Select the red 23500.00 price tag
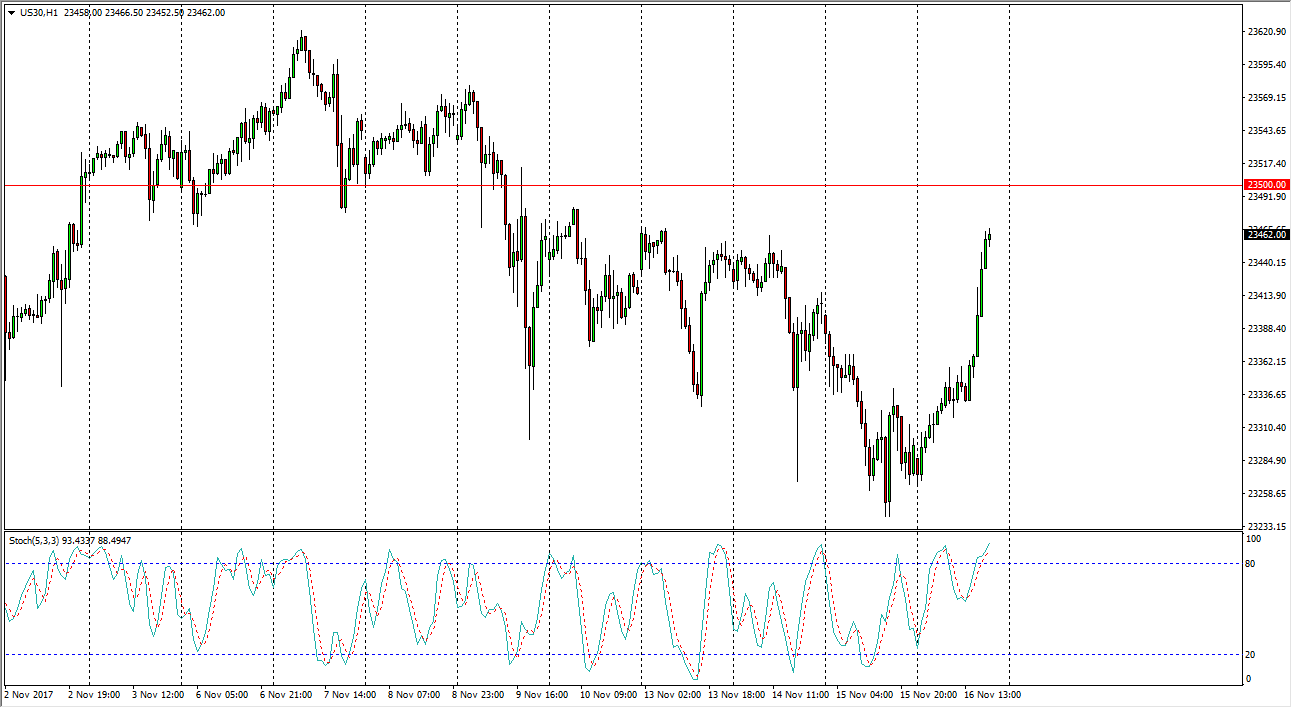The image size is (1292, 708). coord(1265,185)
